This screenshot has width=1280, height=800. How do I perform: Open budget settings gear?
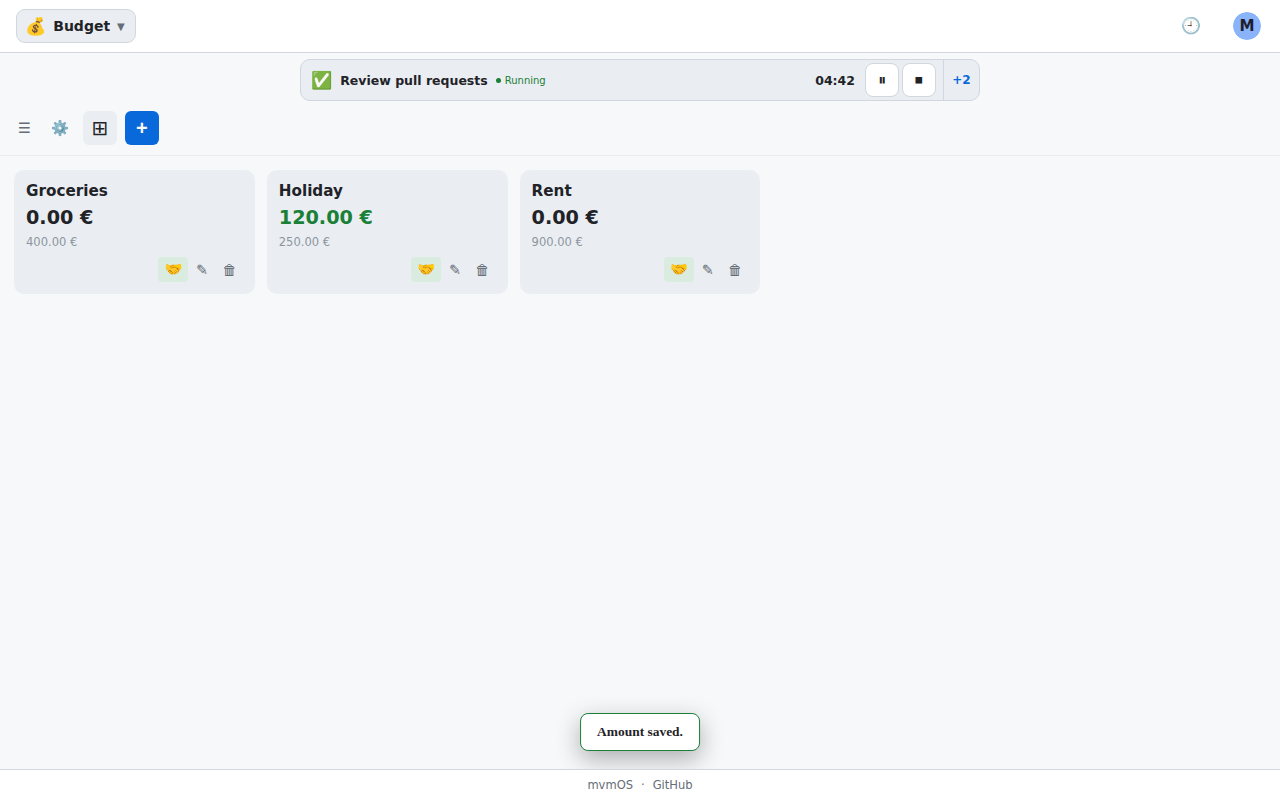(60, 128)
